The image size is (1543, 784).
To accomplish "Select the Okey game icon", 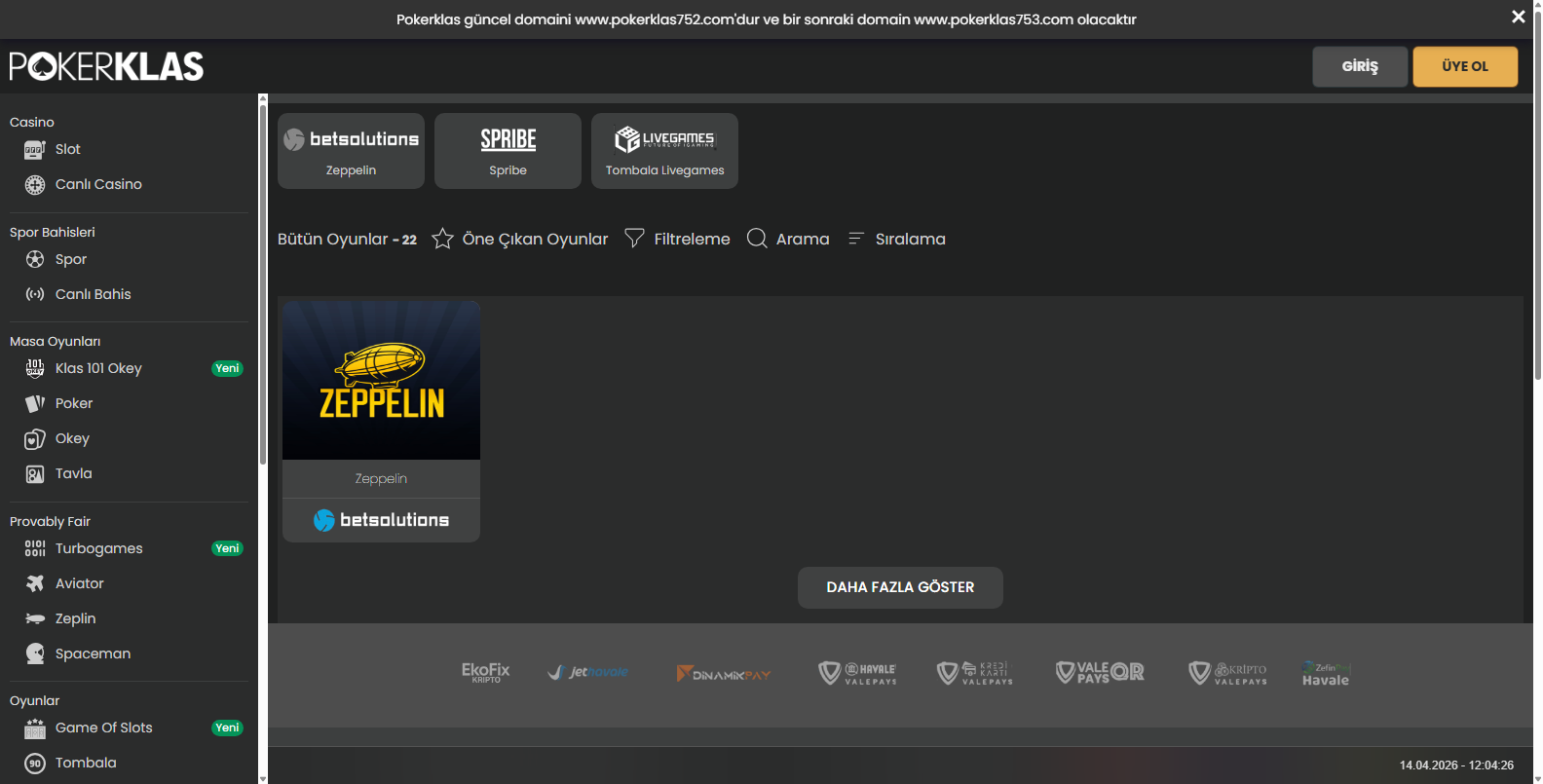I will tap(35, 438).
